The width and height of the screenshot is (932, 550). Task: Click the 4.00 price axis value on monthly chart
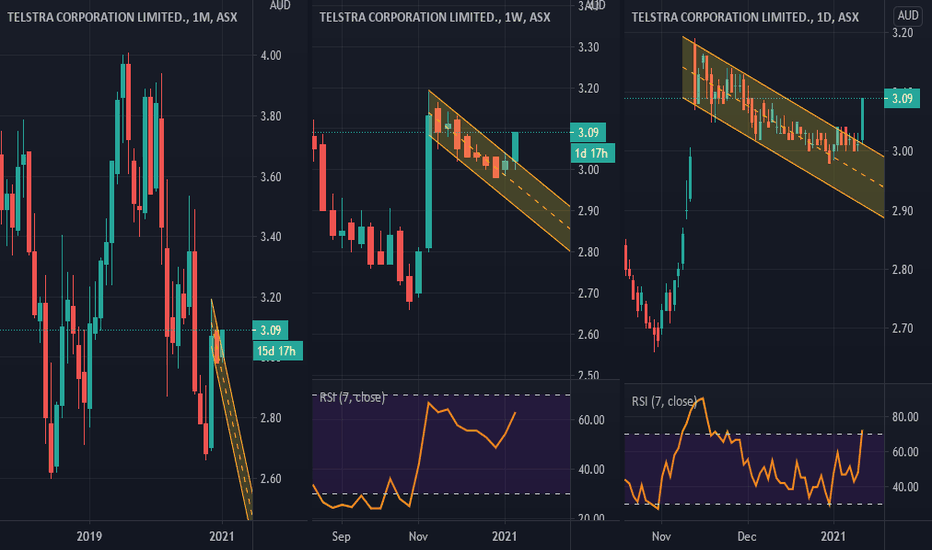tap(271, 55)
